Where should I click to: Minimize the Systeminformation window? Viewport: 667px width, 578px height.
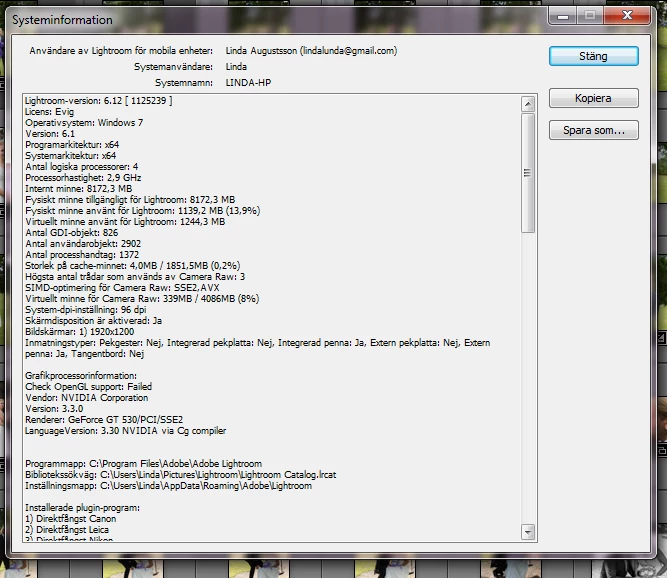[563, 16]
